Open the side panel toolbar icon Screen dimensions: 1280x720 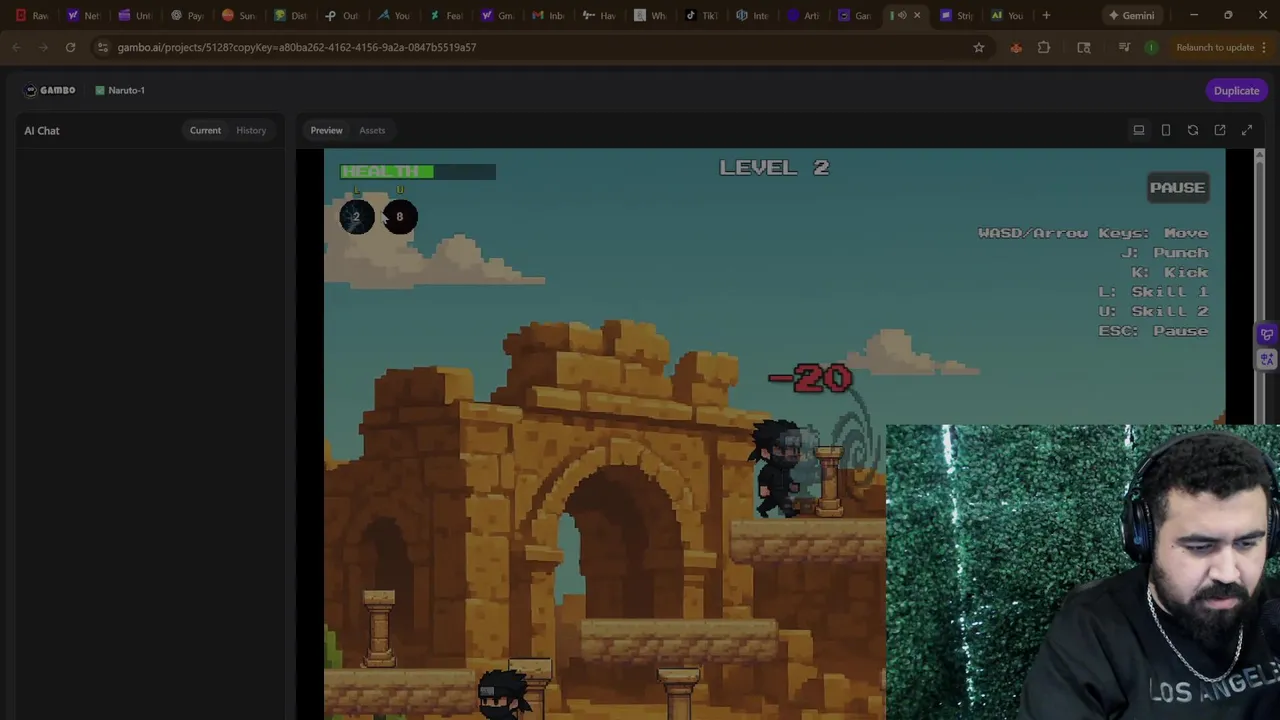pos(1084,47)
